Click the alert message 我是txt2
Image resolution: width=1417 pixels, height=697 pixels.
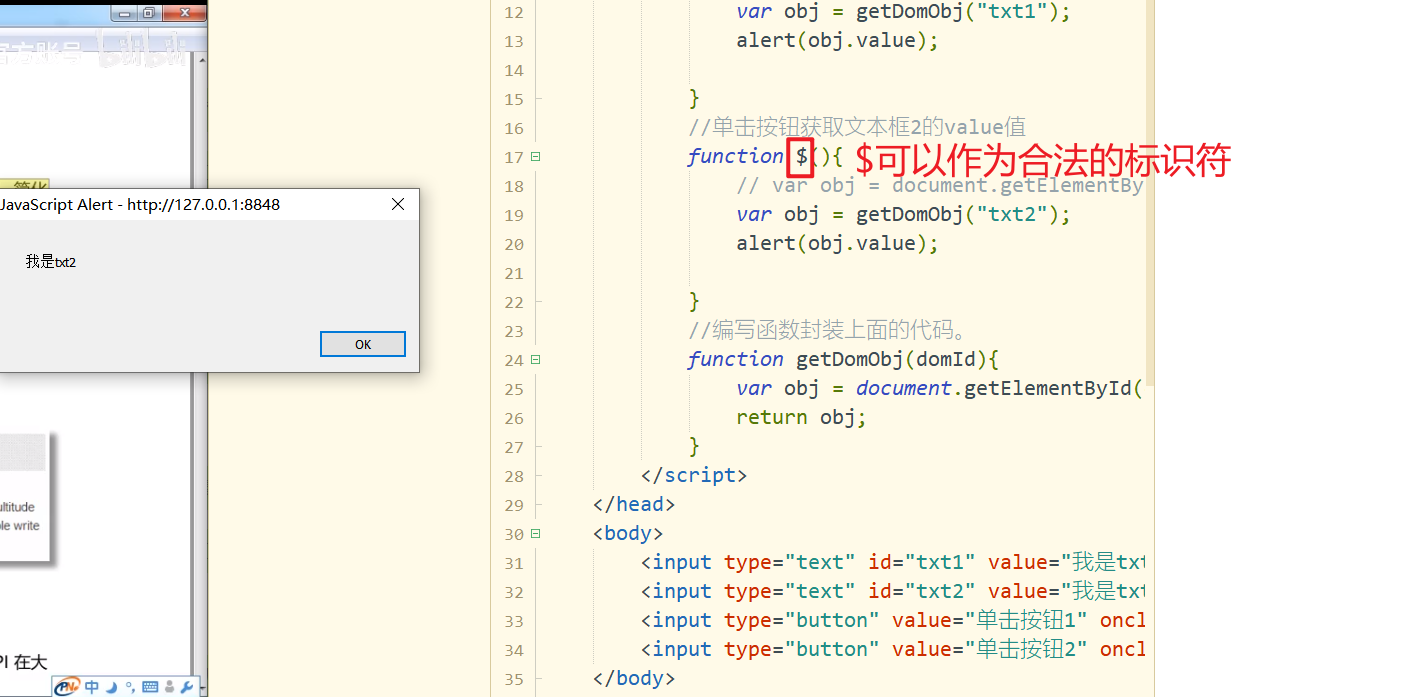[x=51, y=262]
